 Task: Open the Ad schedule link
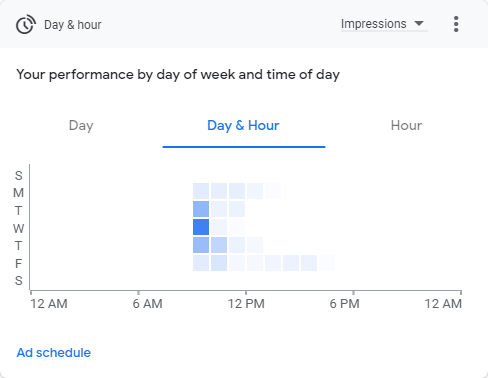click(x=54, y=353)
